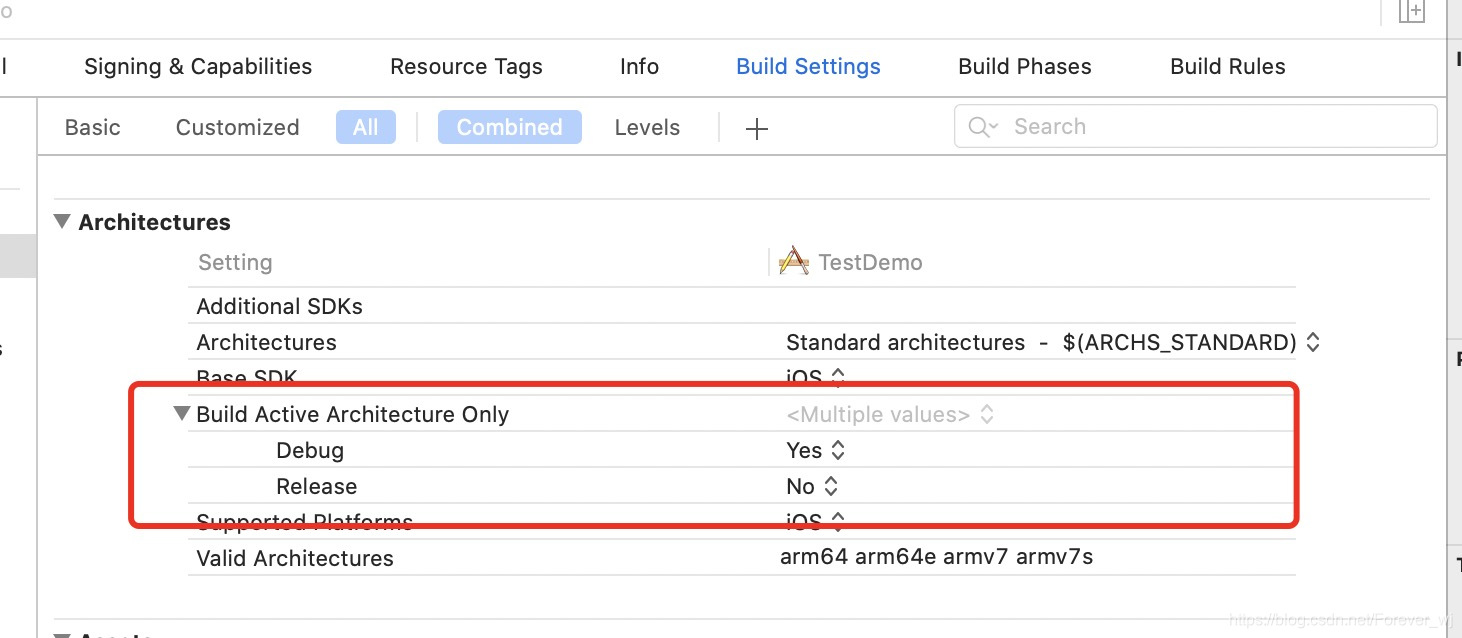This screenshot has width=1462, height=638.
Task: Click the TestDemo app target icon
Action: [793, 262]
